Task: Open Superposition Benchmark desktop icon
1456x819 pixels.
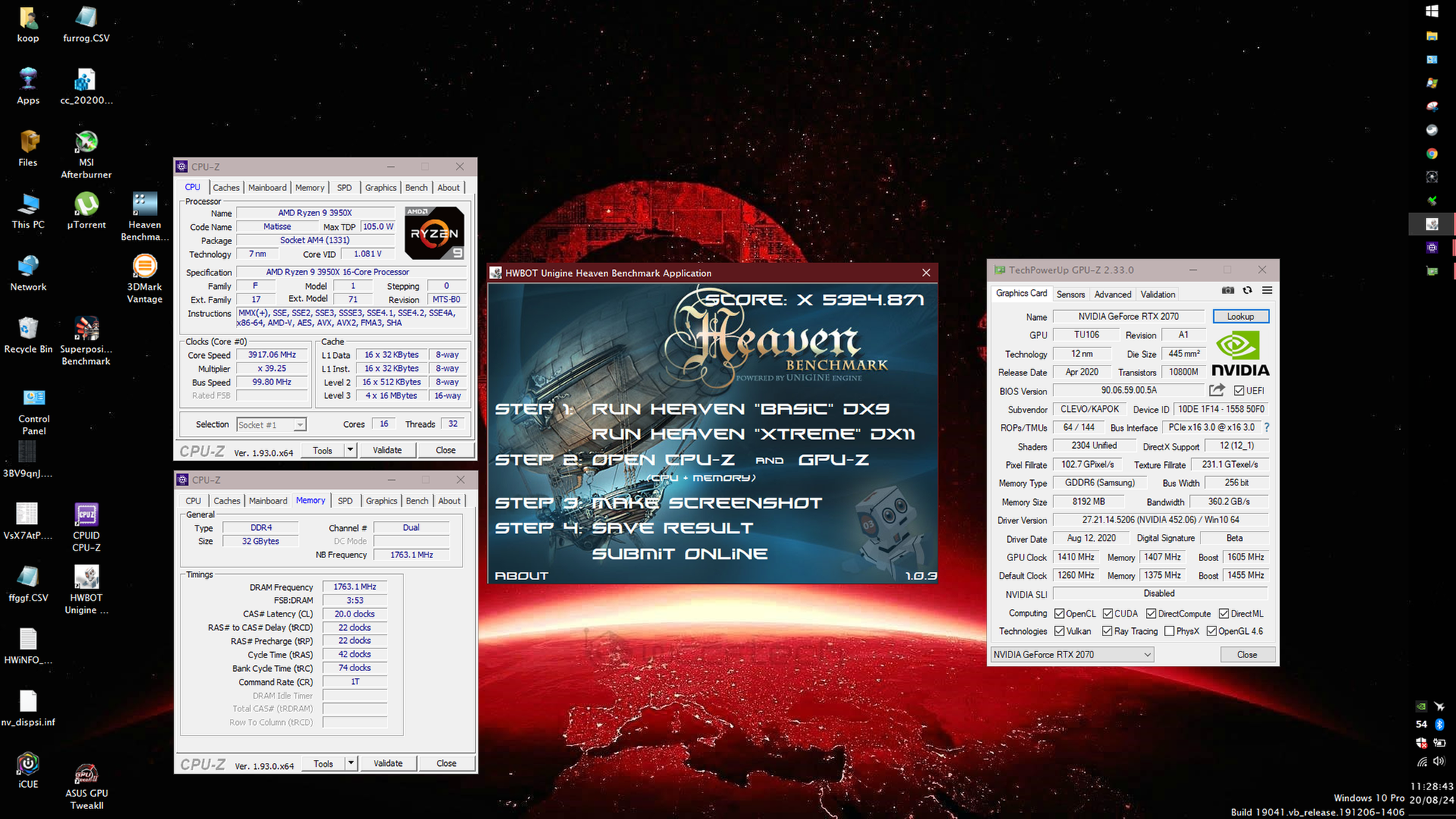Action: coord(86,340)
